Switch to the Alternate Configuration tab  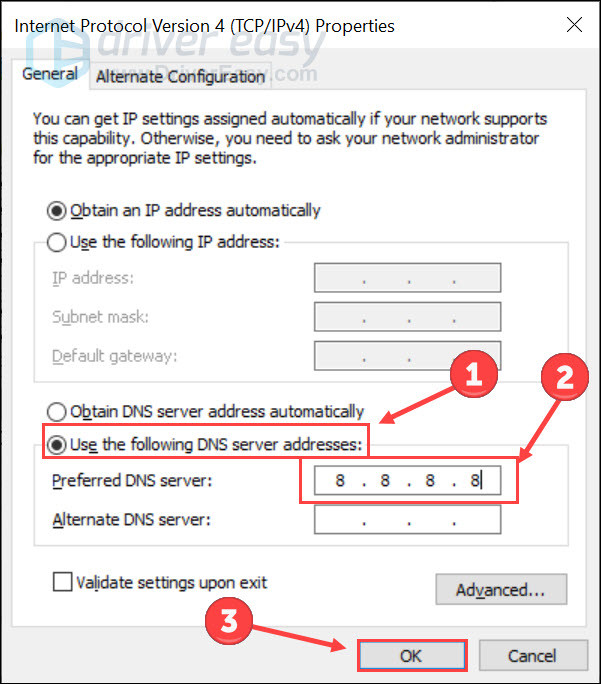pyautogui.click(x=180, y=77)
